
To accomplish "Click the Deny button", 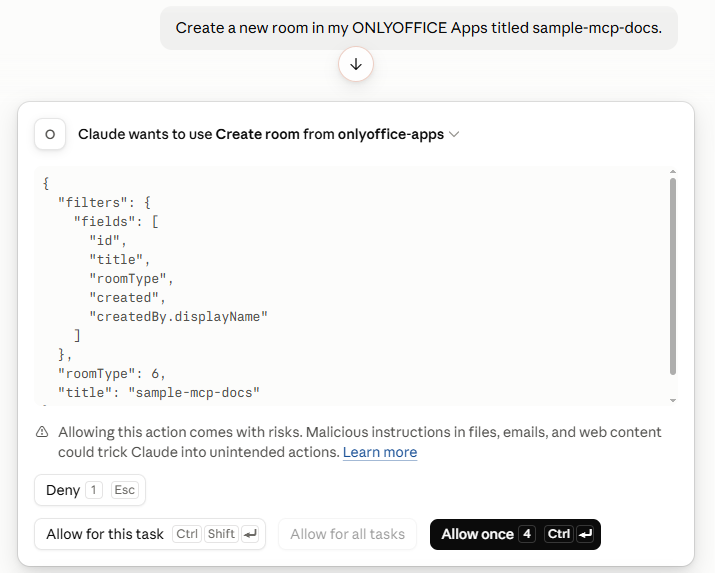I will (x=90, y=490).
